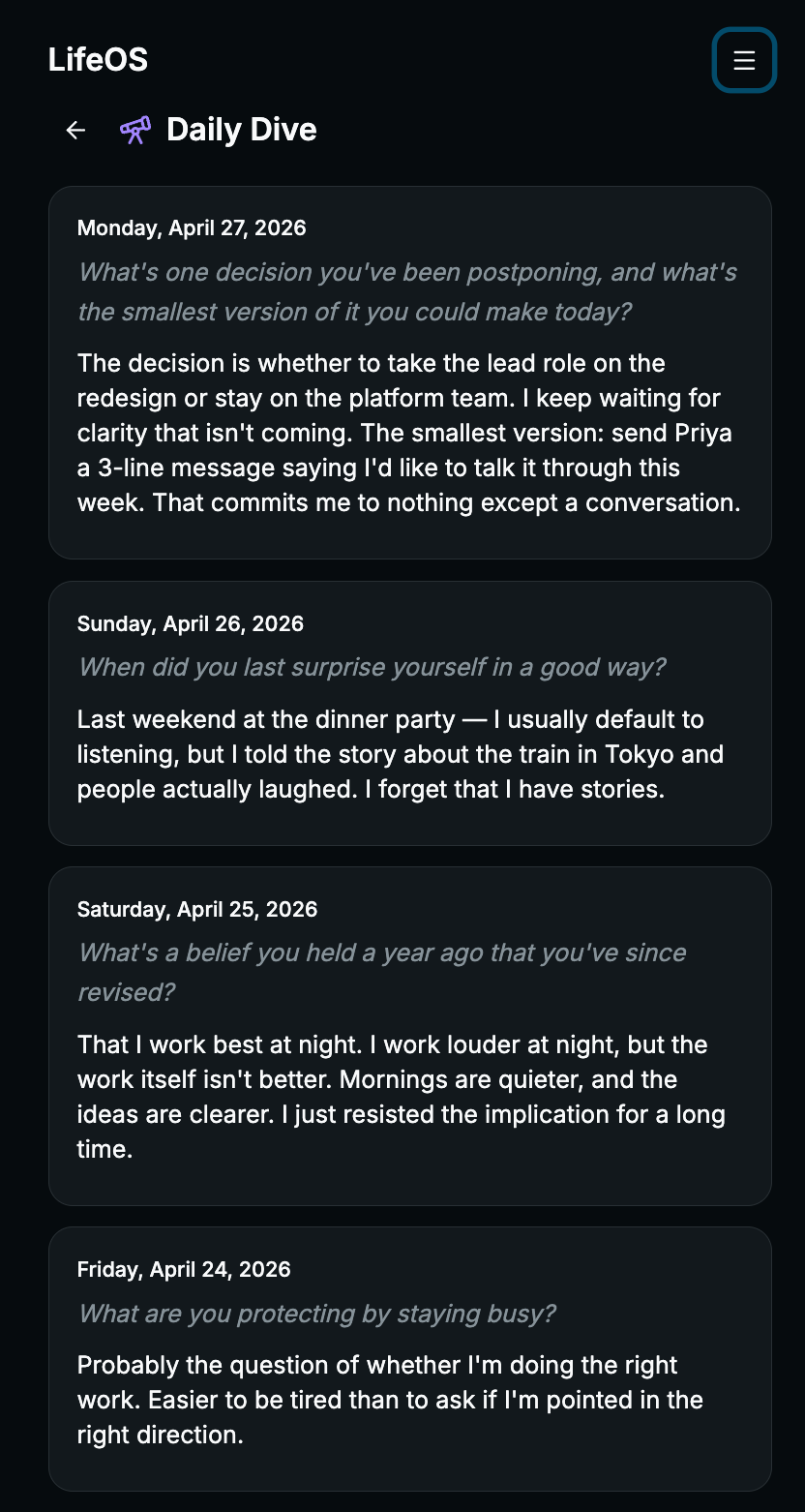Click the Daily Dive page heading
Screen dimensions: 805x1512
241,129
